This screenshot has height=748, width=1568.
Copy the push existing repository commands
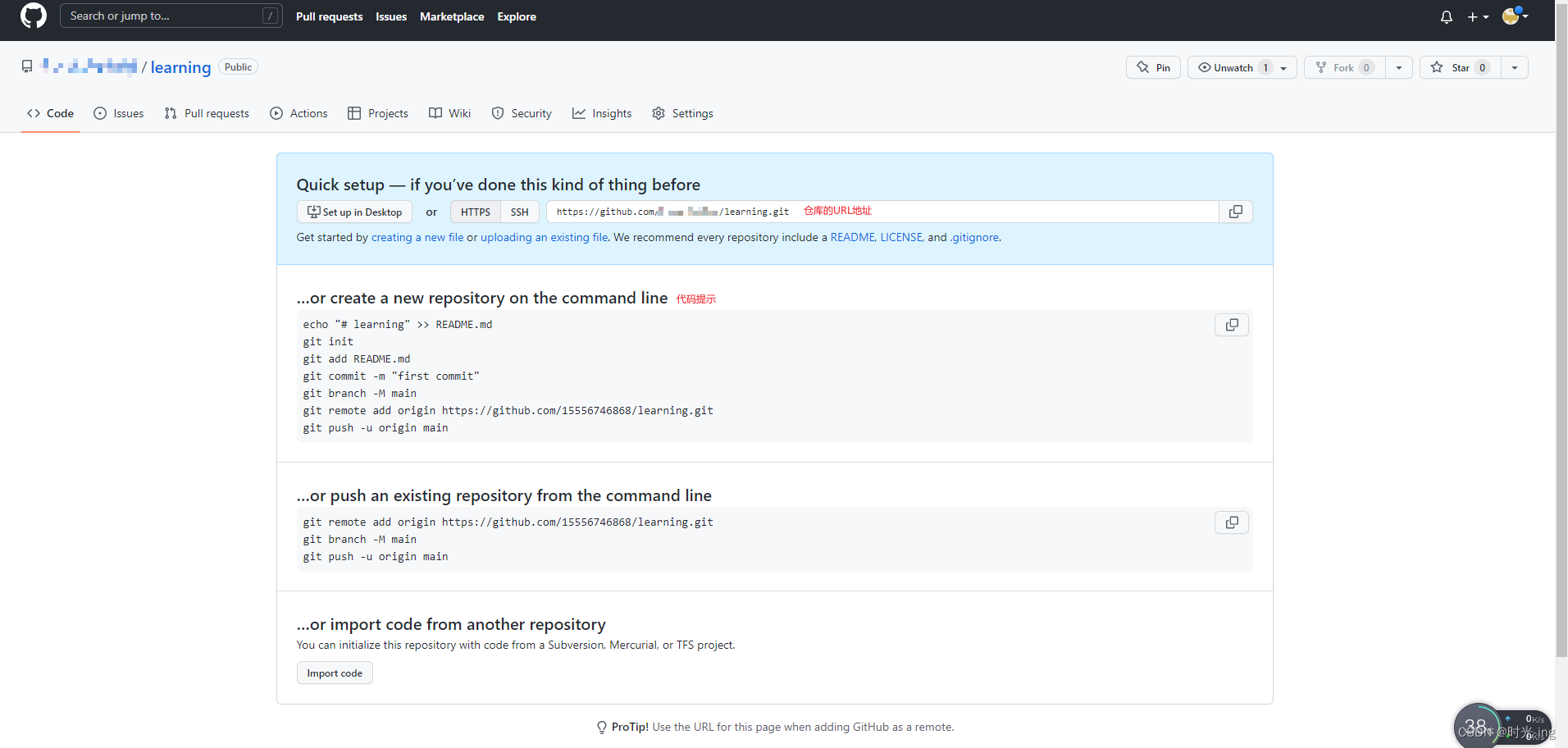tap(1232, 522)
